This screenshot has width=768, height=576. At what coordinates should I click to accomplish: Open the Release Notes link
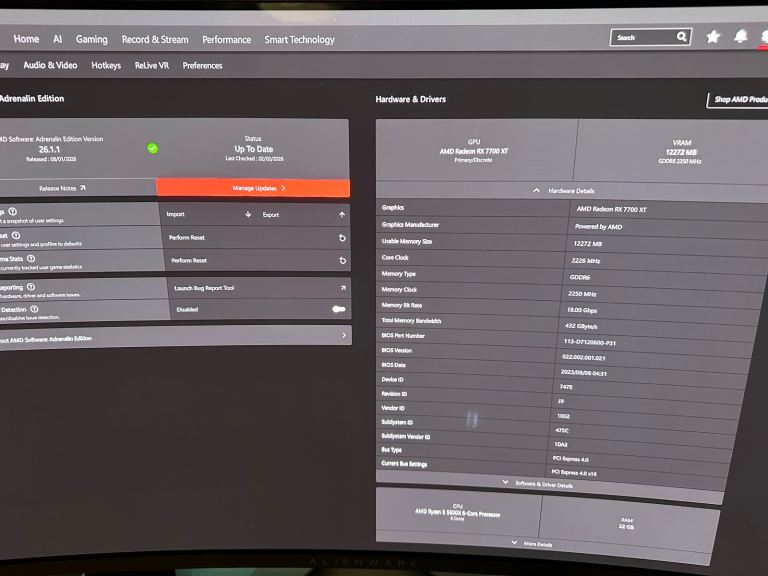click(62, 188)
